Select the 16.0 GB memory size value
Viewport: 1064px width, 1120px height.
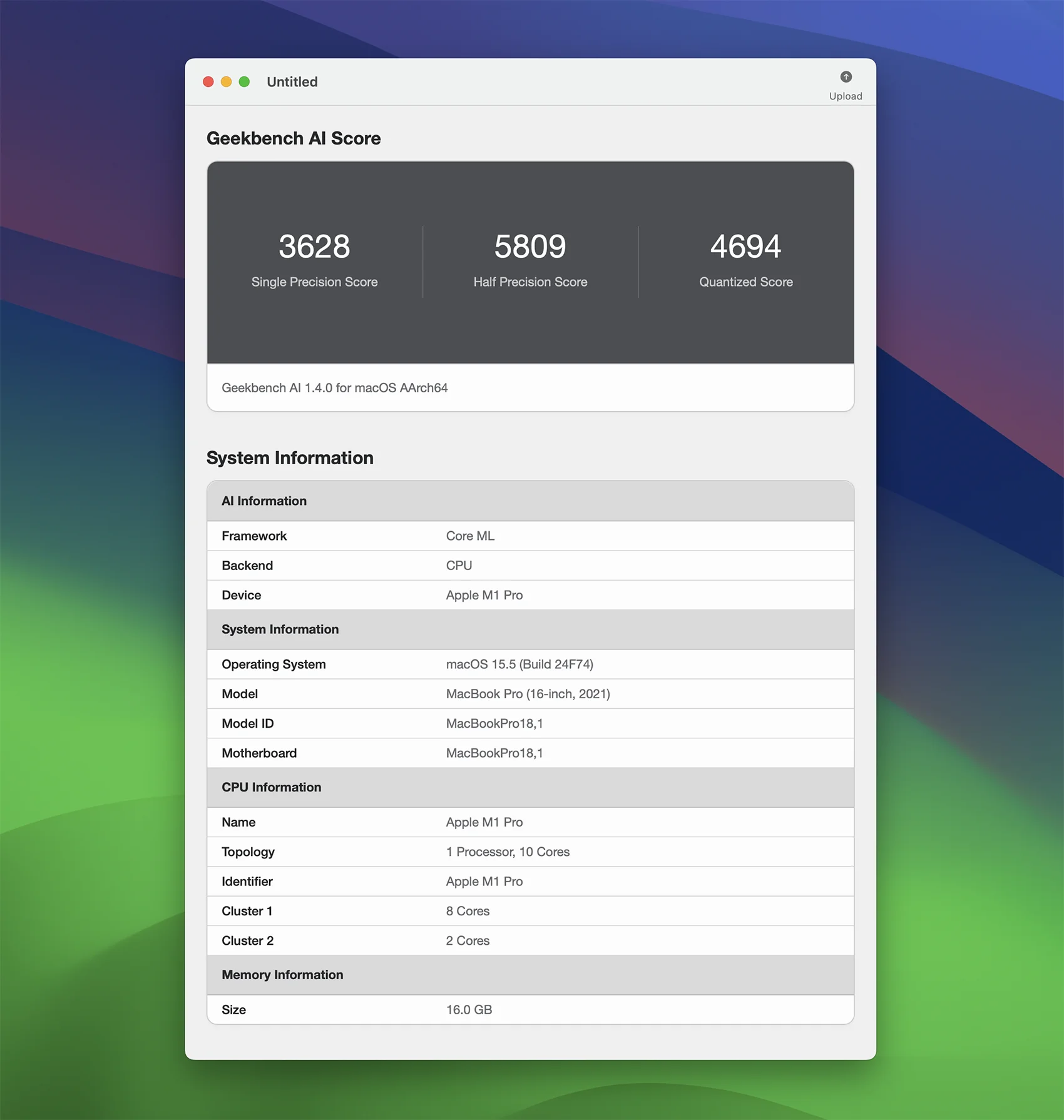click(469, 1010)
